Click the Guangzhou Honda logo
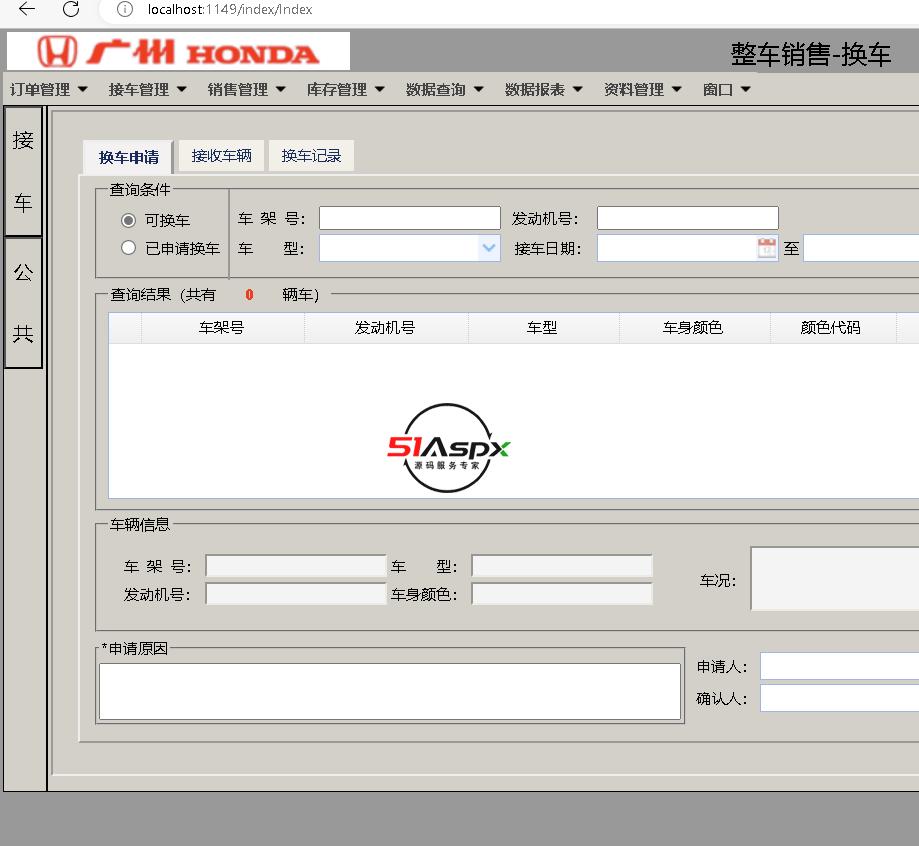The height and width of the screenshot is (846, 919). click(x=178, y=52)
